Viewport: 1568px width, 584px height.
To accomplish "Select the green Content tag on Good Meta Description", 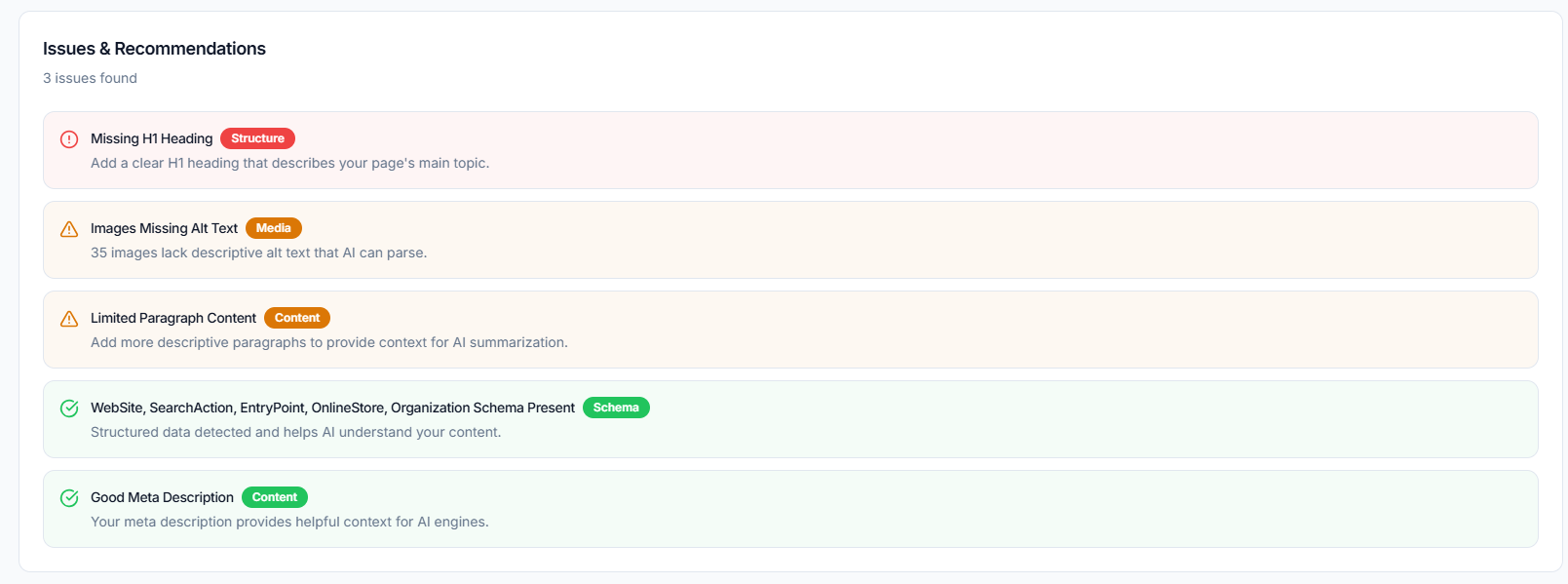I will (x=275, y=497).
